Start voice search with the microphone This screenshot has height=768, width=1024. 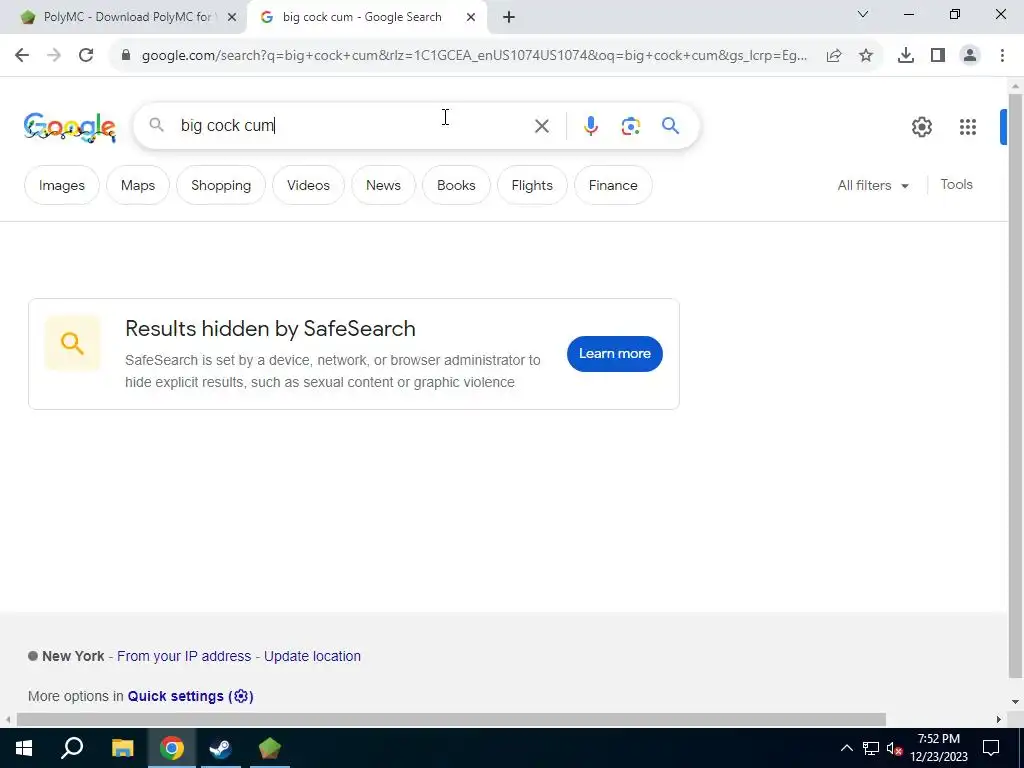point(590,126)
